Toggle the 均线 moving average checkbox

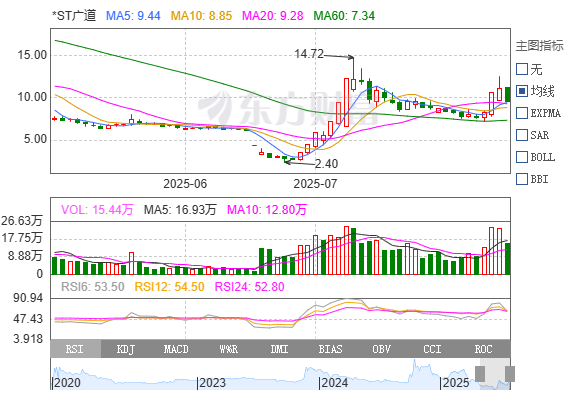(x=522, y=91)
